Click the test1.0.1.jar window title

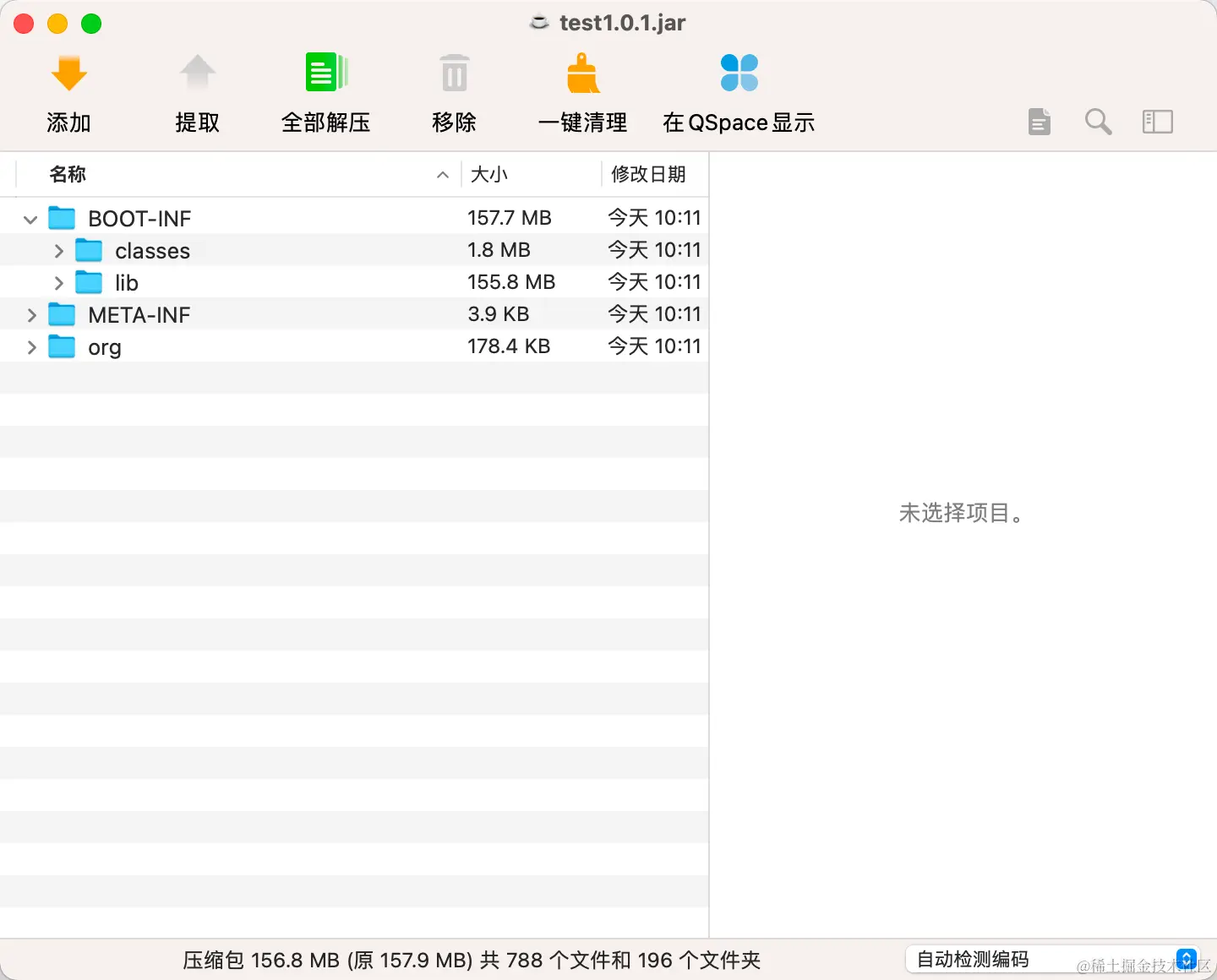click(622, 23)
